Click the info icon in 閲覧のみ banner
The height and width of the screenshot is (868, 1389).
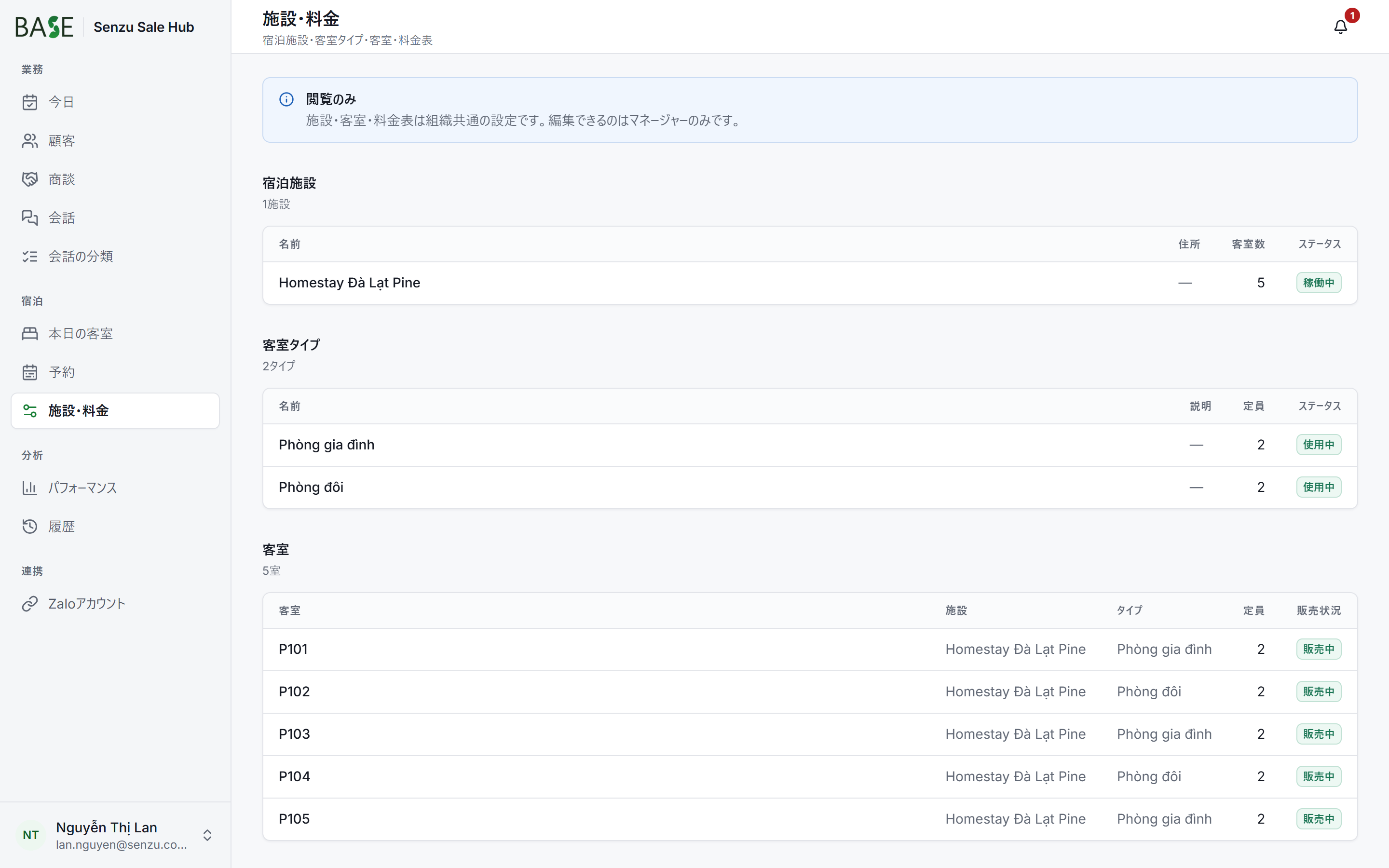pos(286,99)
